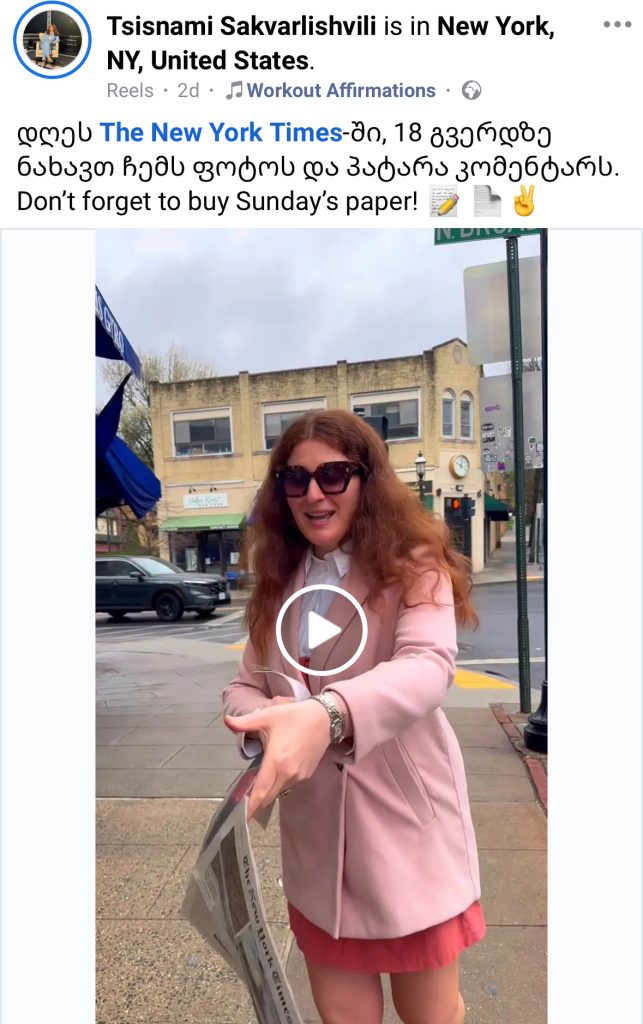643x1024 pixels.
Task: Click the victory hand emoji
Action: (x=524, y=200)
